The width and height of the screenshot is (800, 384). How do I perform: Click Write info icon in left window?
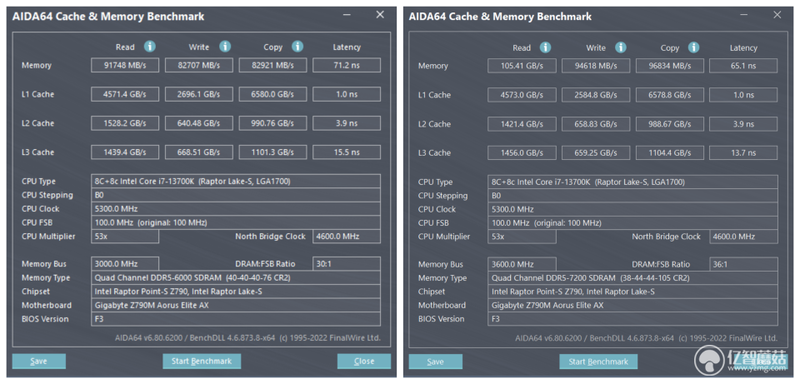(225, 47)
